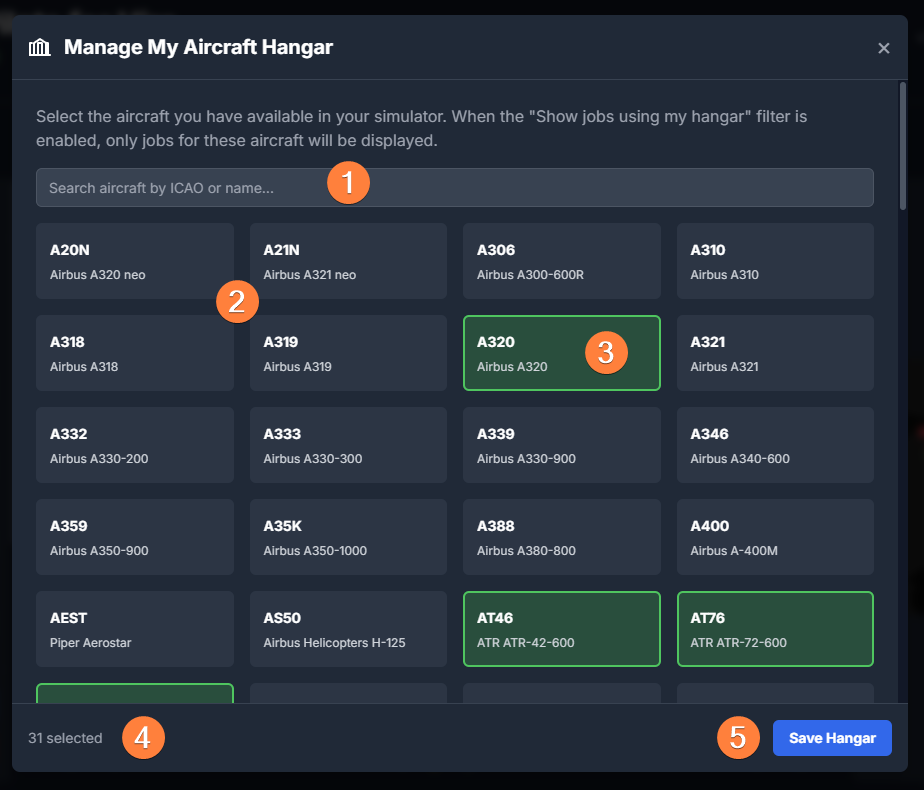Add A306 Airbus A300-600R to hangar
The height and width of the screenshot is (790, 924).
pyautogui.click(x=561, y=261)
